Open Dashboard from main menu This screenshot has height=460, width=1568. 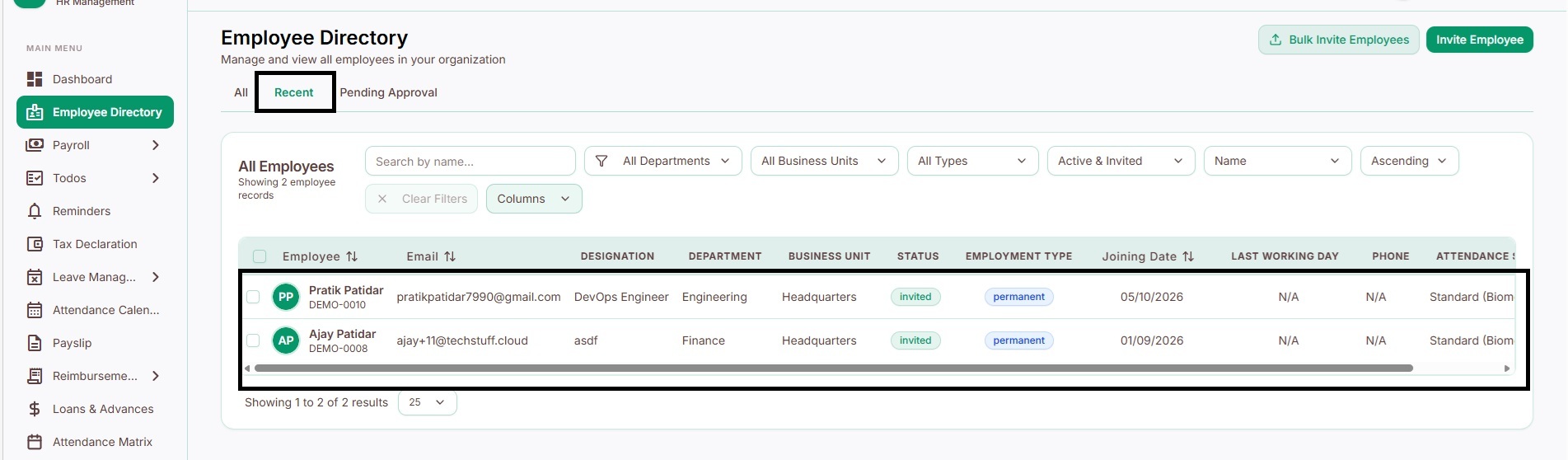[x=95, y=79]
